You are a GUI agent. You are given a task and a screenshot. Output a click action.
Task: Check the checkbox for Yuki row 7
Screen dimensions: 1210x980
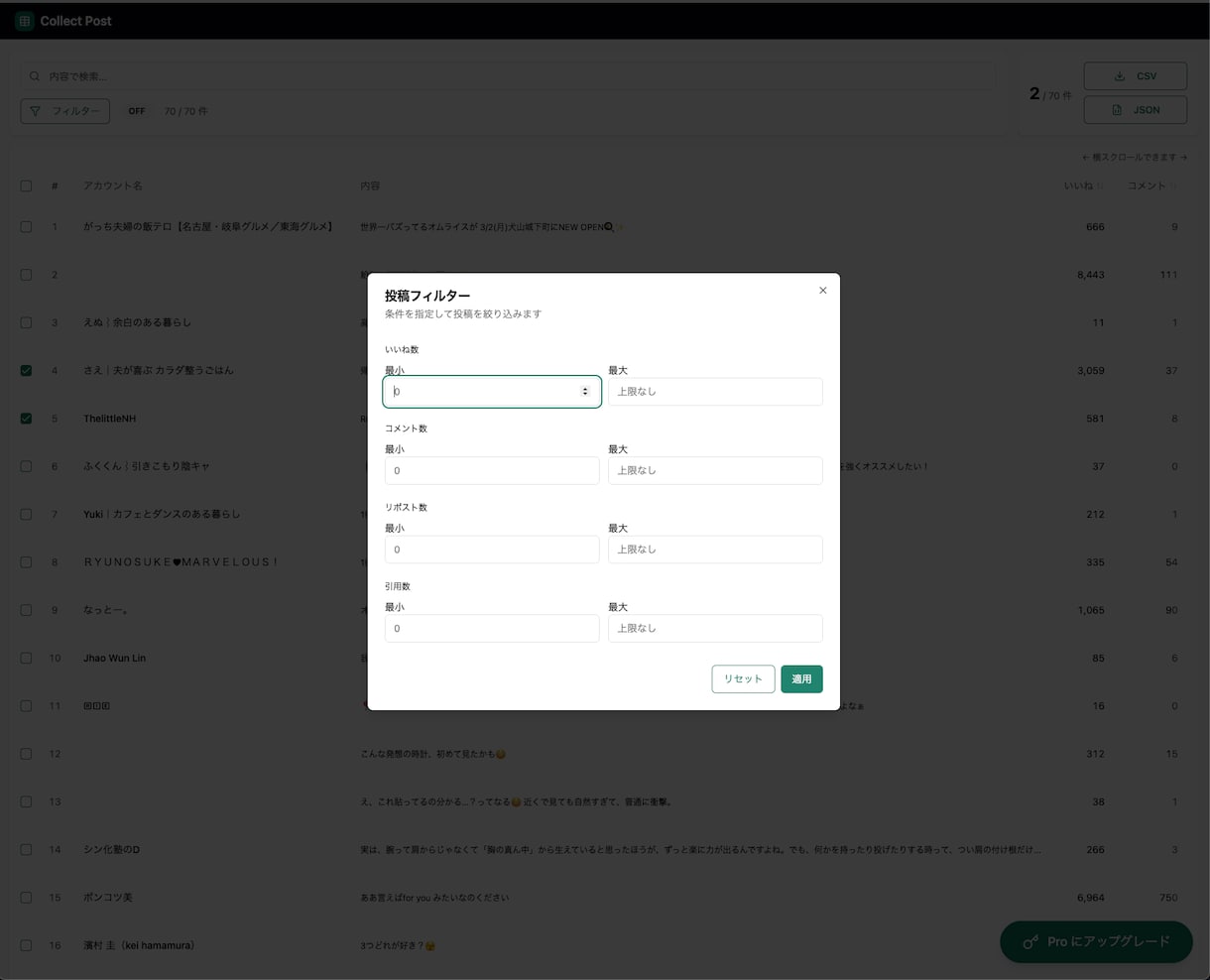point(26,514)
